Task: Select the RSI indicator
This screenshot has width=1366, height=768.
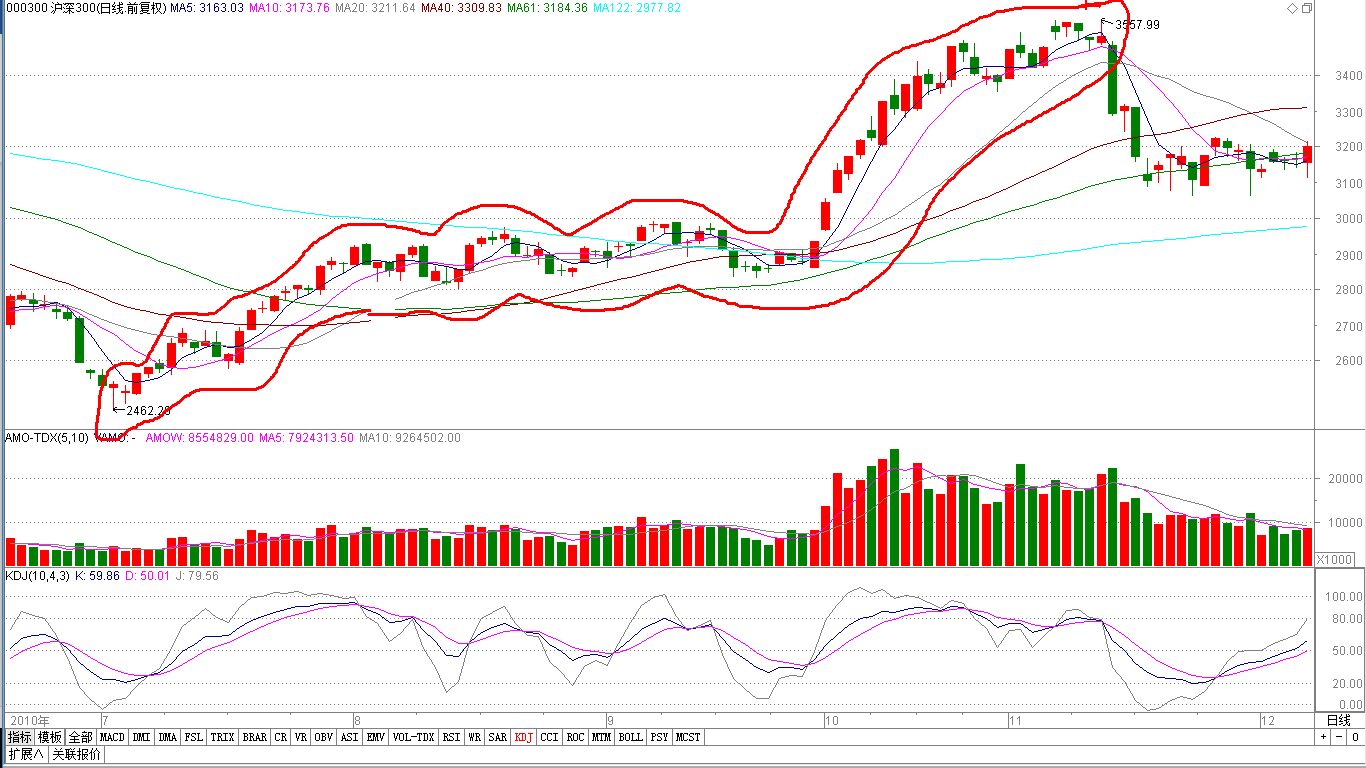Action: 452,737
